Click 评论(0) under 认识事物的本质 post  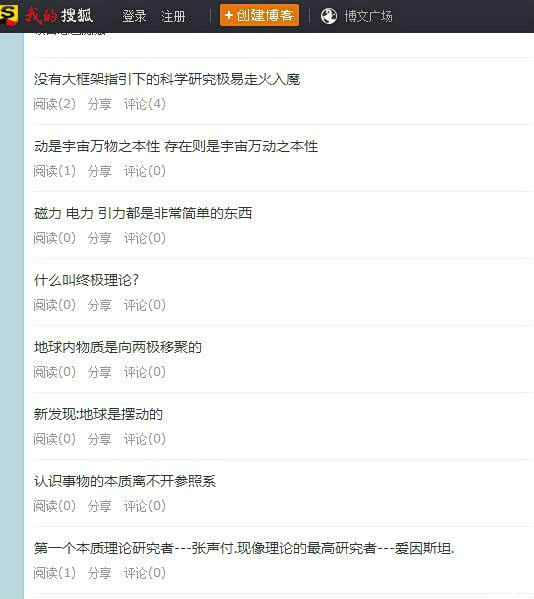click(145, 506)
